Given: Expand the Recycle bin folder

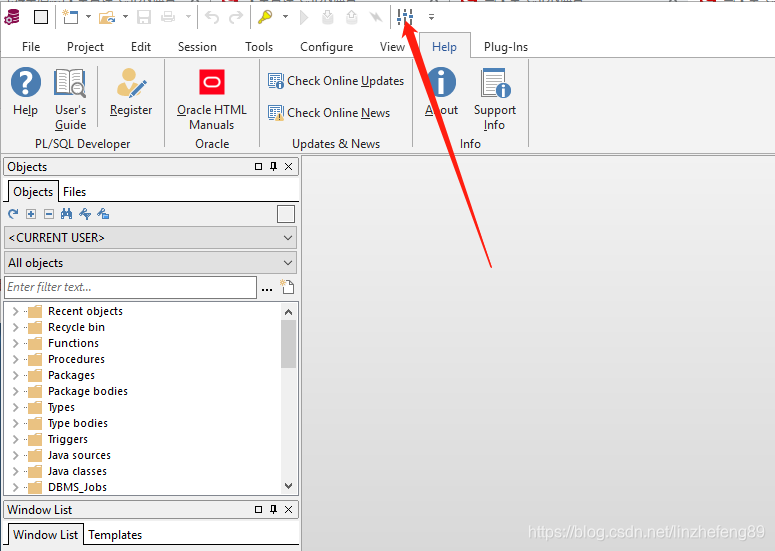Looking at the screenshot, I should point(15,327).
